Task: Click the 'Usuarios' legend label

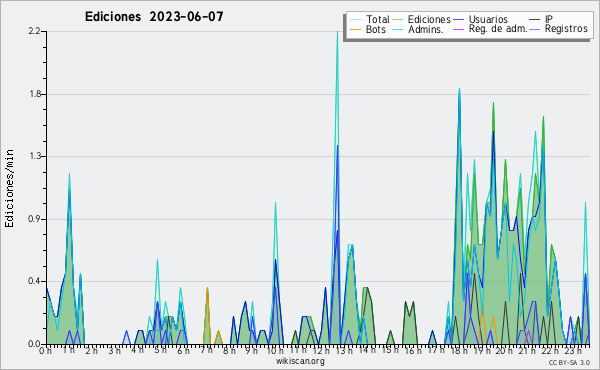Action: (488, 19)
